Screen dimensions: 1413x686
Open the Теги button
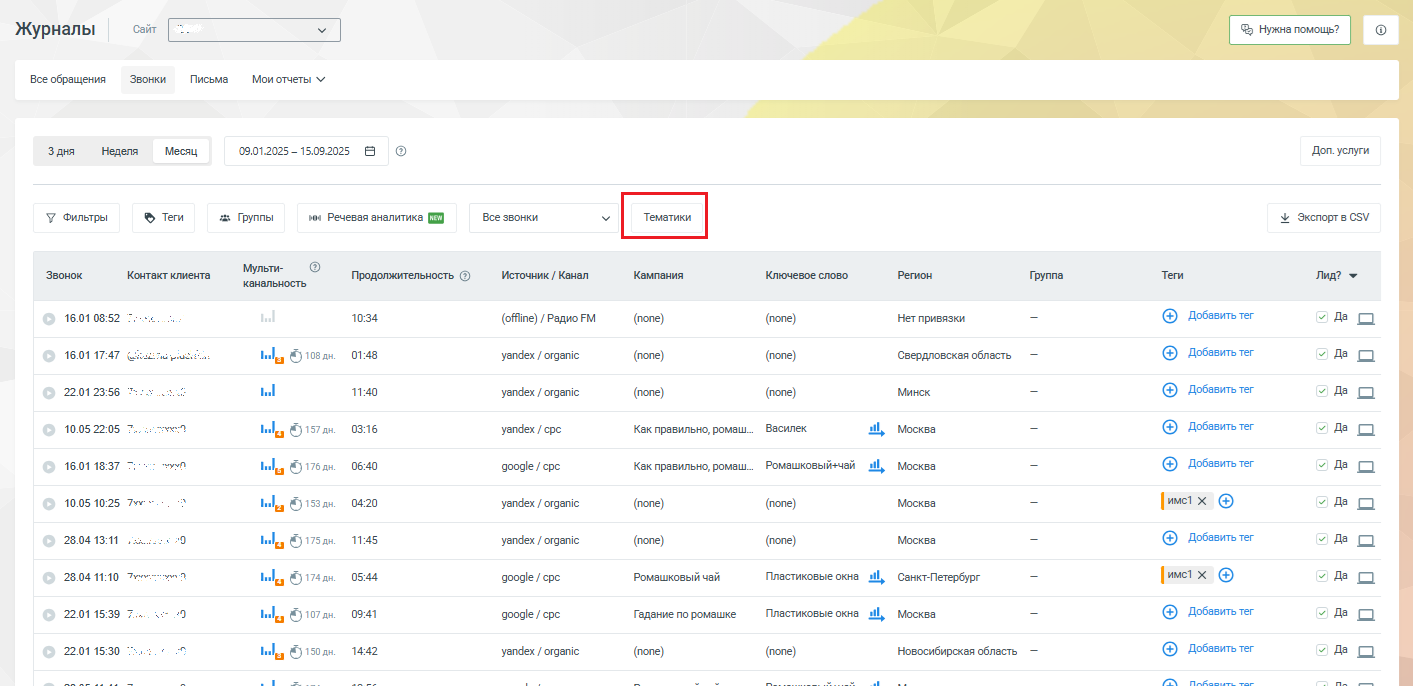[163, 217]
